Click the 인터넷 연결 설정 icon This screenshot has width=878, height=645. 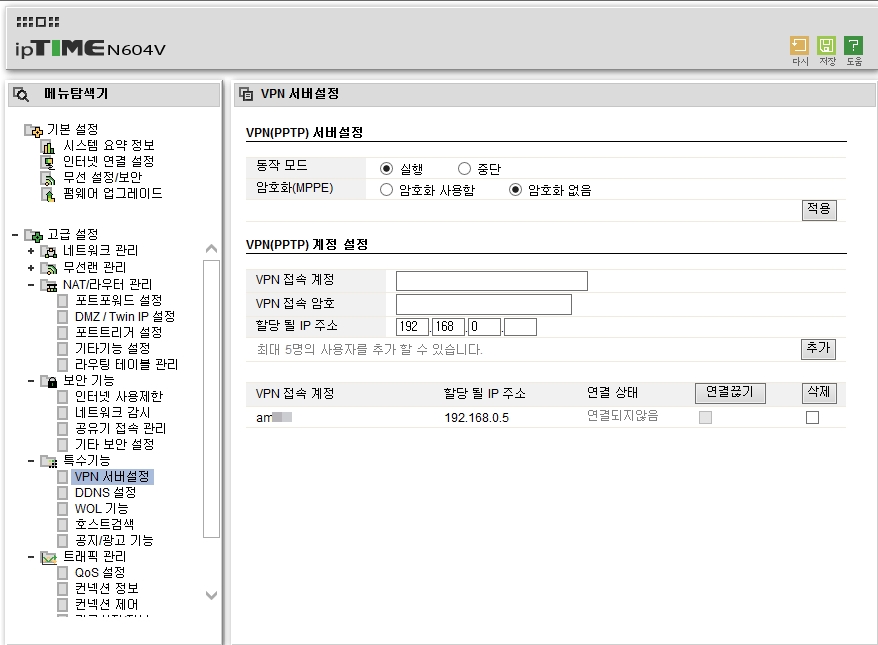49,162
